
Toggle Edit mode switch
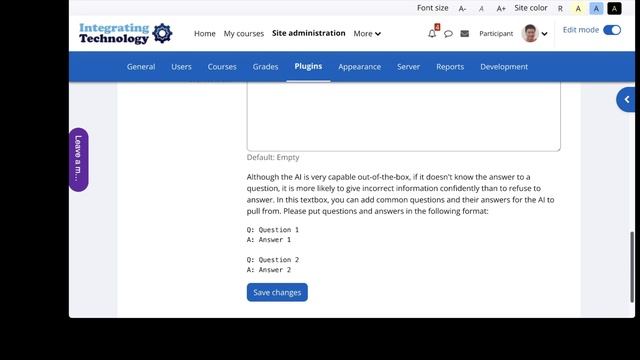pyautogui.click(x=612, y=30)
